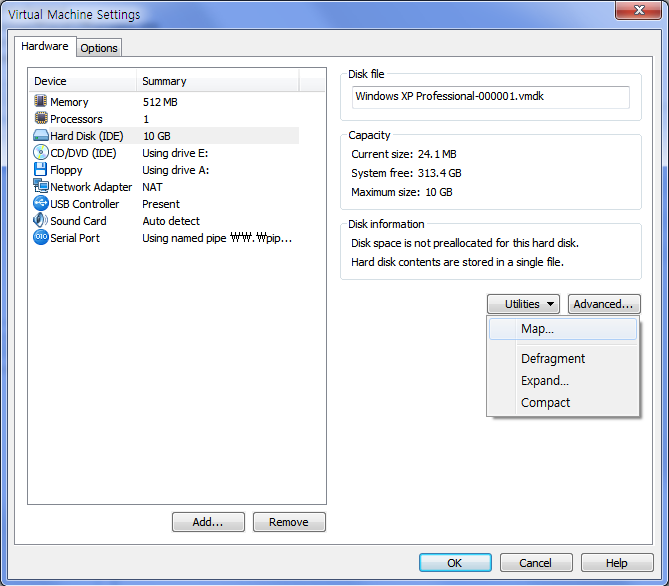Click the Disk file path field
Viewport: 669px width, 586px height.
pos(491,97)
